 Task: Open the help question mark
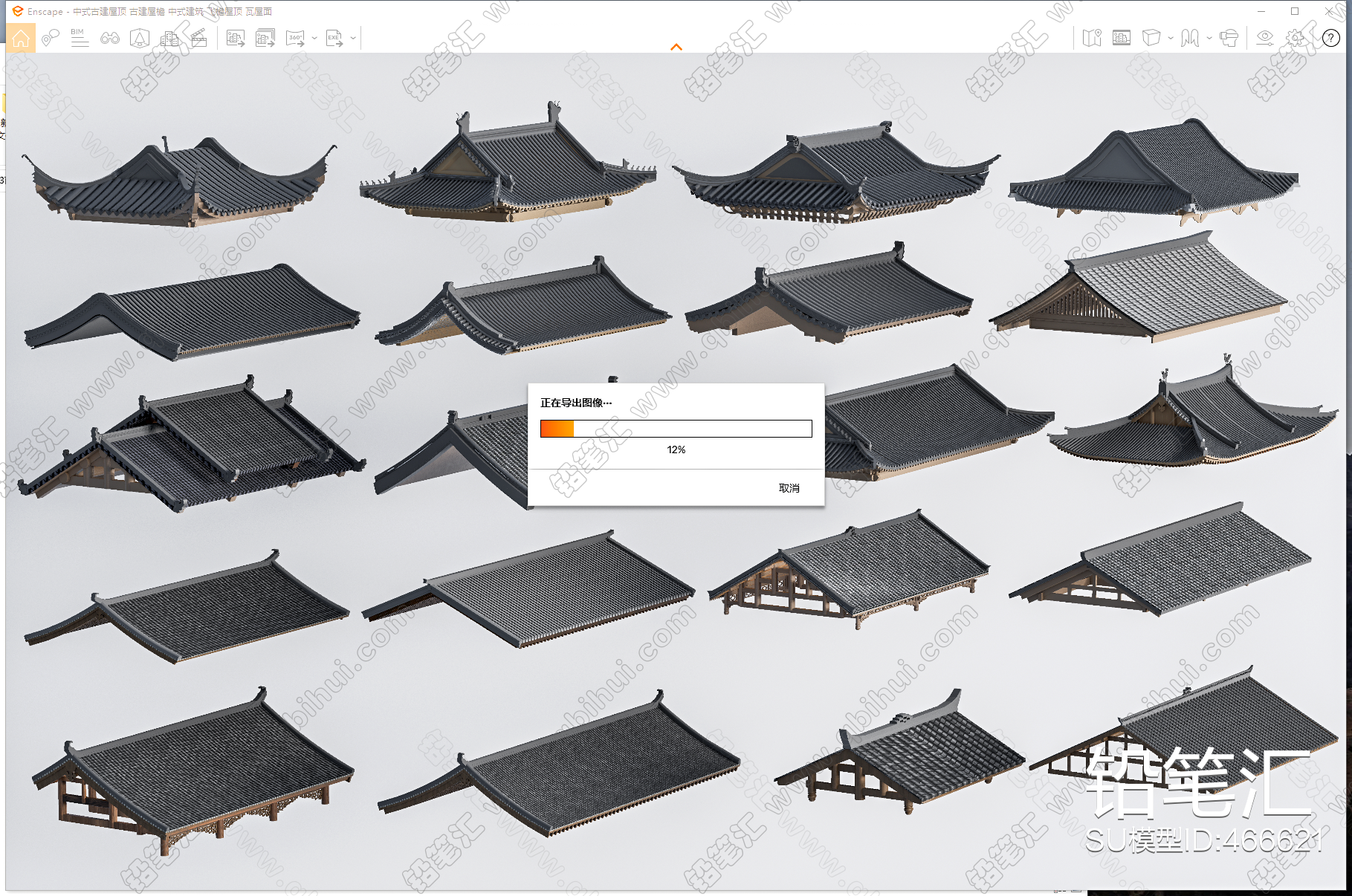click(x=1331, y=38)
